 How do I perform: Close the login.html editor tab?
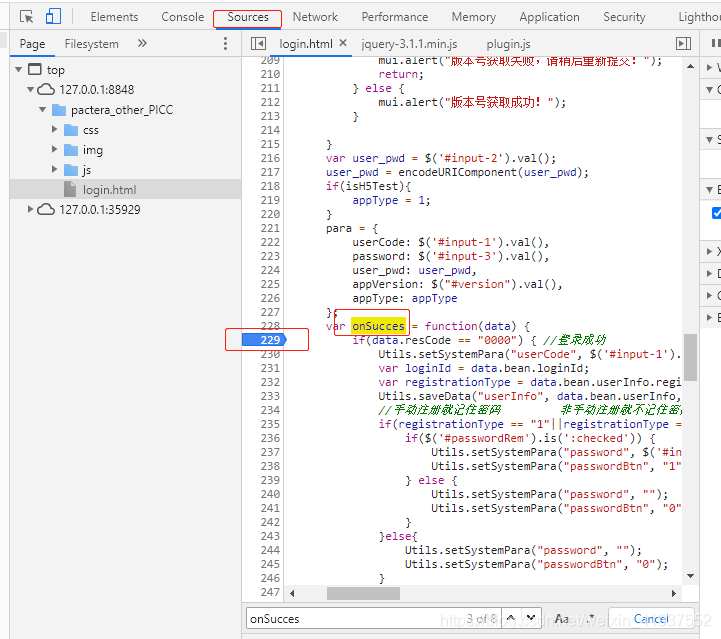pyautogui.click(x=343, y=43)
